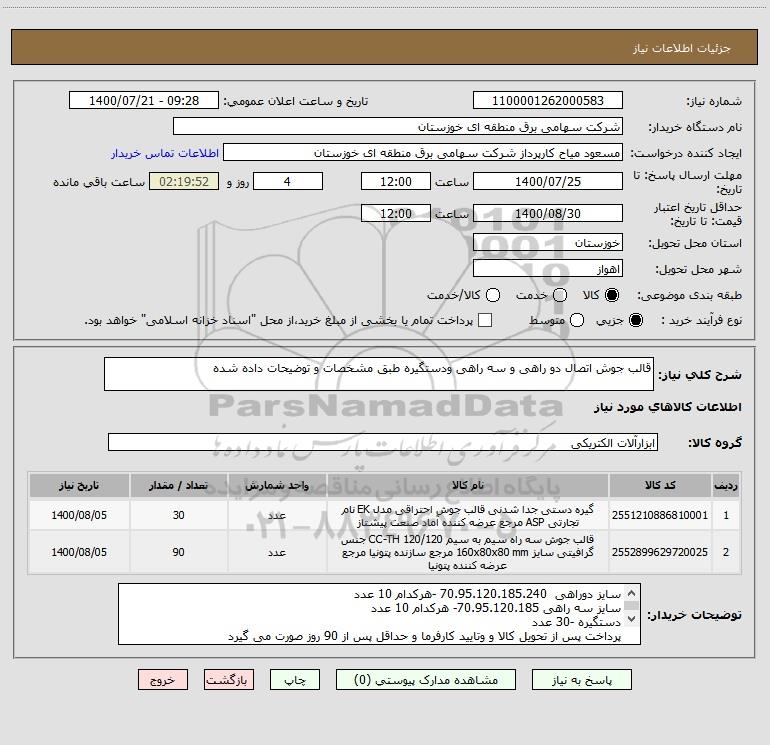Click the row 2 product name cell
The height and width of the screenshot is (745, 770).
click(x=468, y=552)
